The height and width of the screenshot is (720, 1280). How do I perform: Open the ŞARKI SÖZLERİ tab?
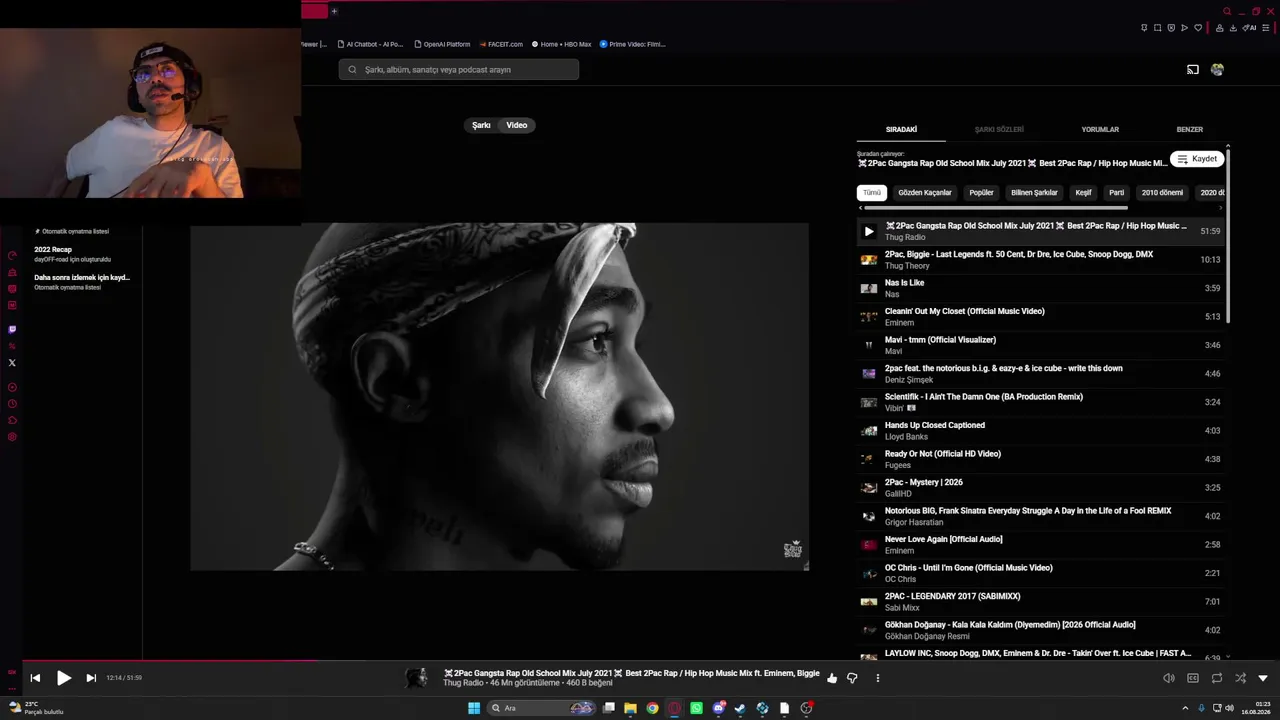(999, 129)
